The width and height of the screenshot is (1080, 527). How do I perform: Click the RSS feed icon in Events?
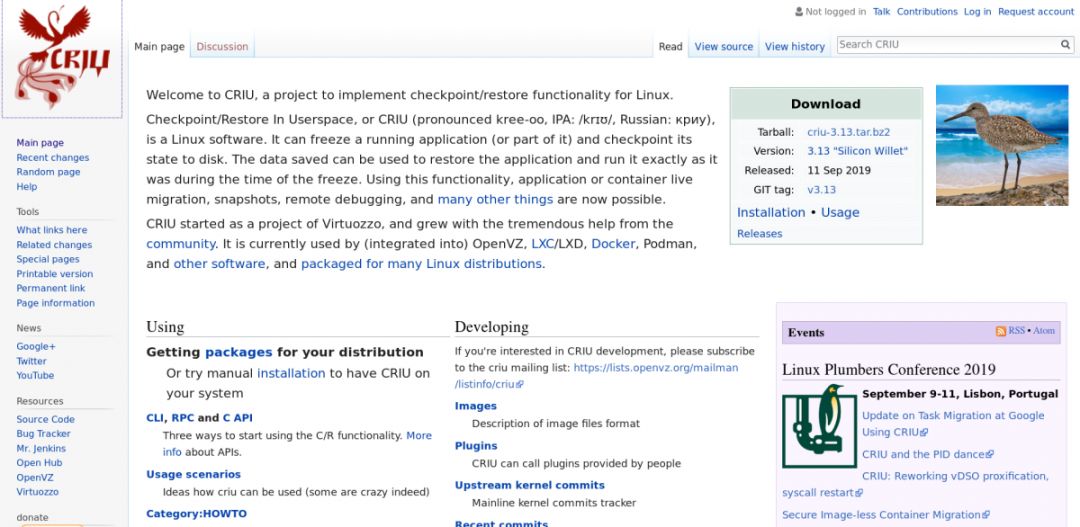(1001, 331)
